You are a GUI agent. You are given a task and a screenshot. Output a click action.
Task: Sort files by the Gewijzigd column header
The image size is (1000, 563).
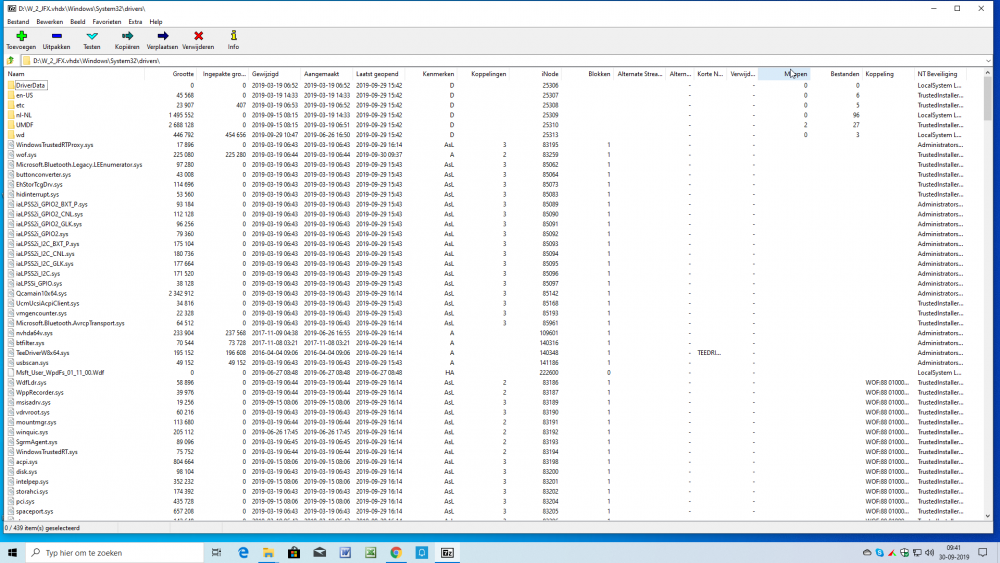click(x=265, y=74)
